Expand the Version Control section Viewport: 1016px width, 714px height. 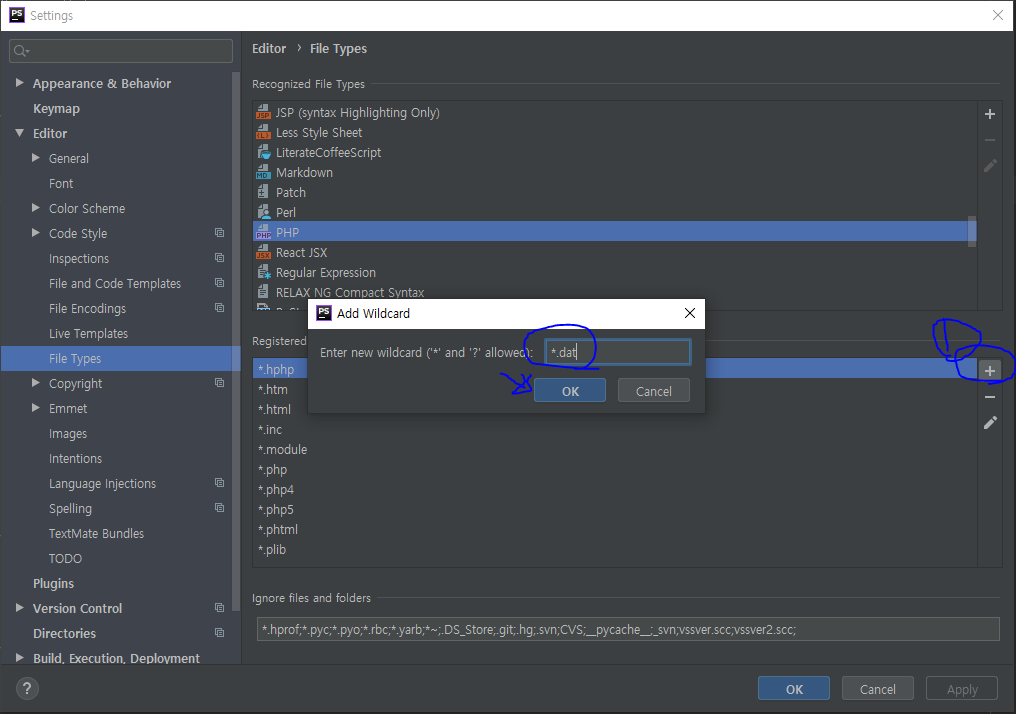[x=19, y=608]
